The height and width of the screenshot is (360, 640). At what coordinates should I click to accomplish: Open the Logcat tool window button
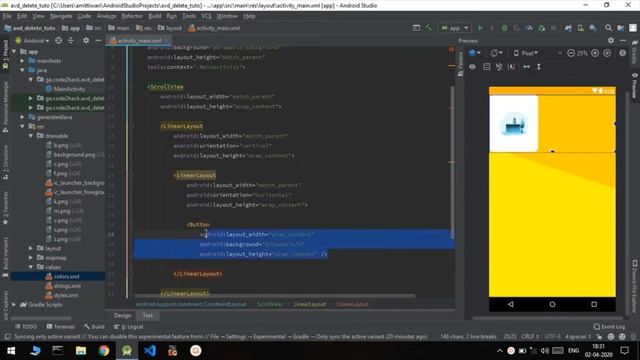click(129, 327)
